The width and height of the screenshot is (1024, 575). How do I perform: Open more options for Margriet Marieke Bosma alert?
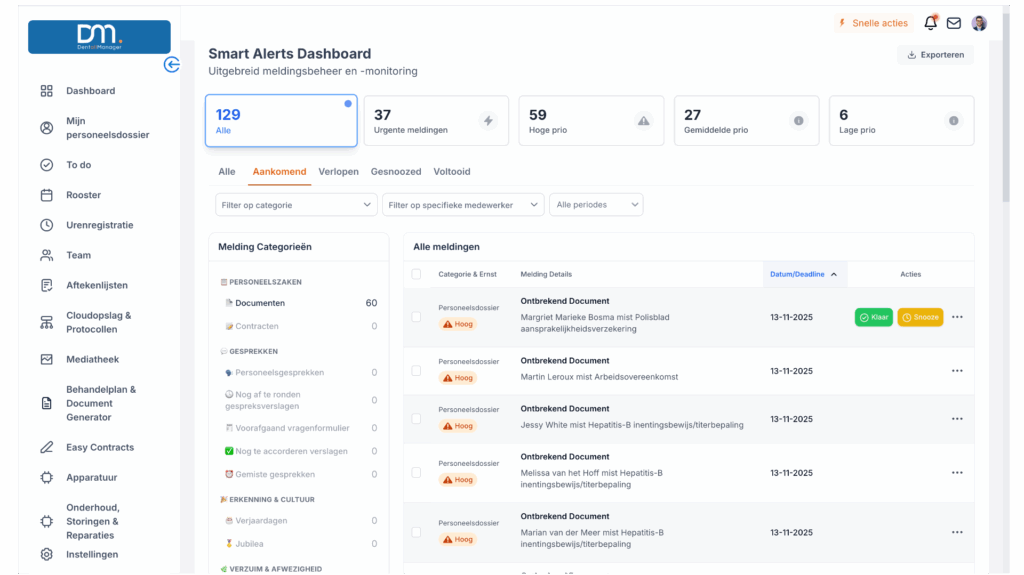pos(957,317)
